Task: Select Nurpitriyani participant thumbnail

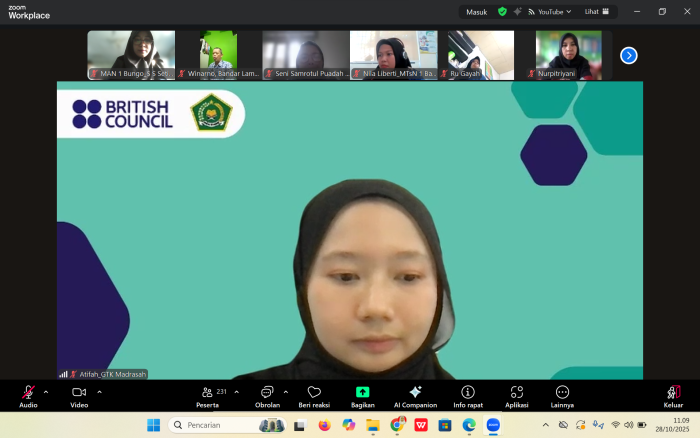Action: pos(568,55)
